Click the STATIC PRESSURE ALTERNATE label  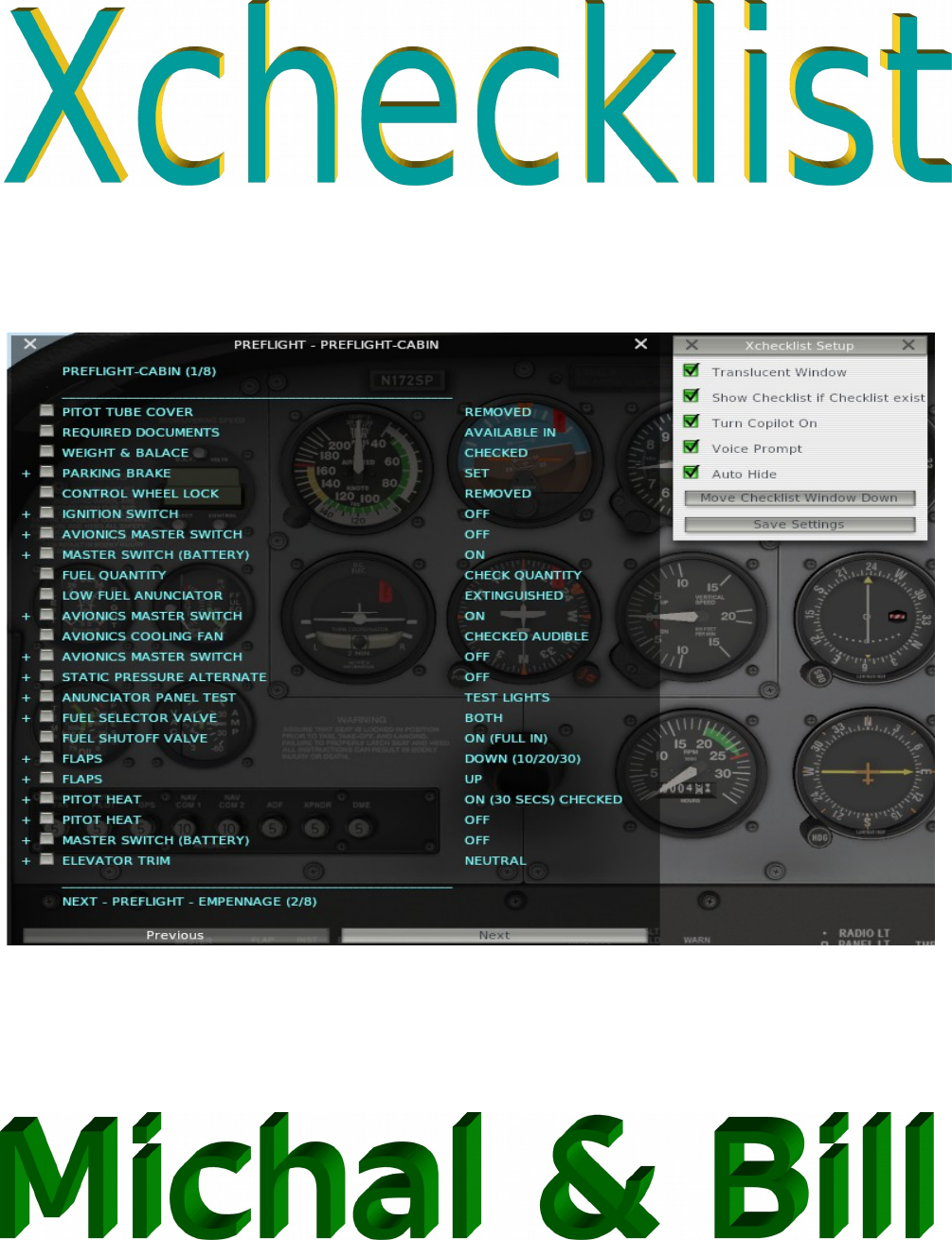(x=165, y=677)
